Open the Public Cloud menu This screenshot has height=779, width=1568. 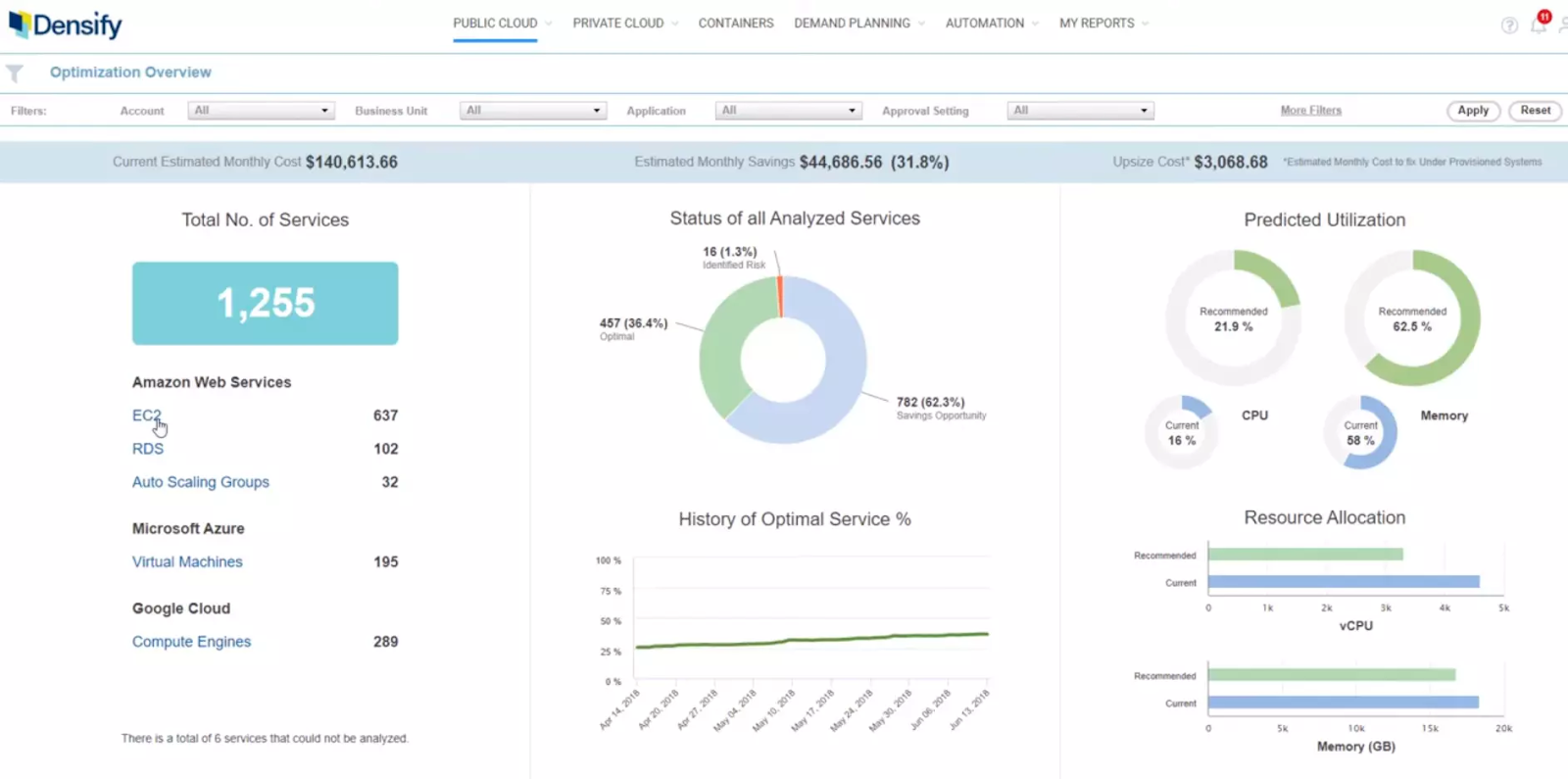502,23
